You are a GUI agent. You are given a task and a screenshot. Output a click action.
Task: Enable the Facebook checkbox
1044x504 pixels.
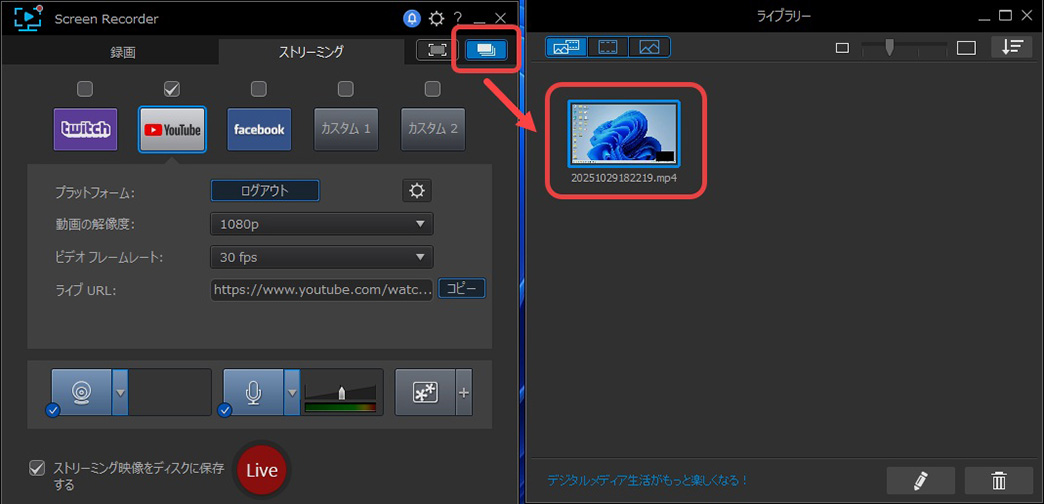[x=259, y=89]
